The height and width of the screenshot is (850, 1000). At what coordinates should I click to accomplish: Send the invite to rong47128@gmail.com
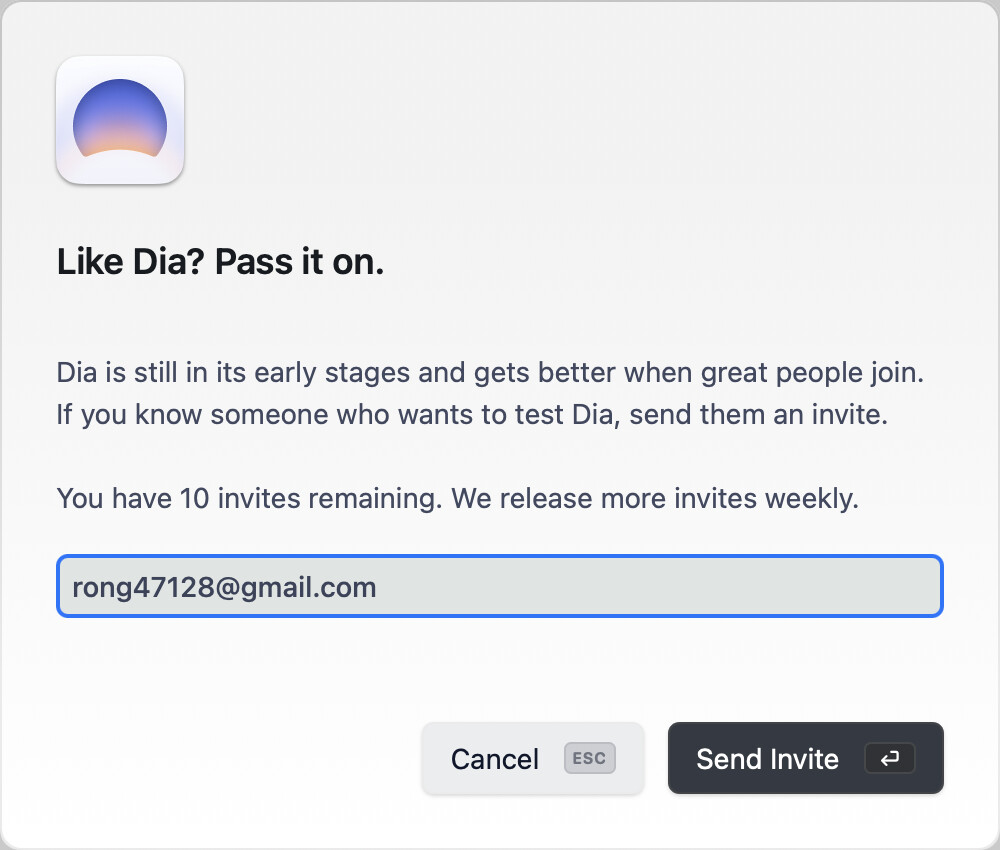(x=805, y=758)
